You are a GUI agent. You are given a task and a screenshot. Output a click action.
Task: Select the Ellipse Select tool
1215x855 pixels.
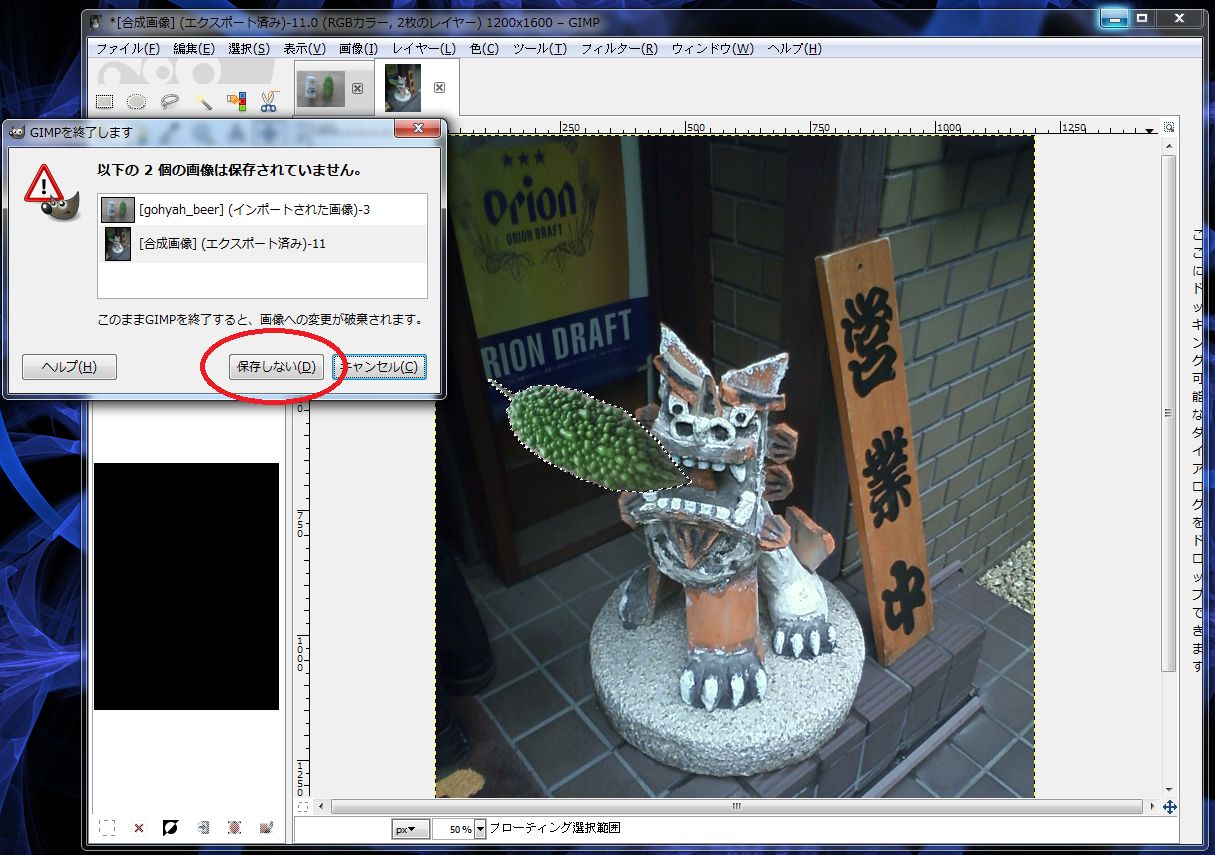click(x=136, y=101)
